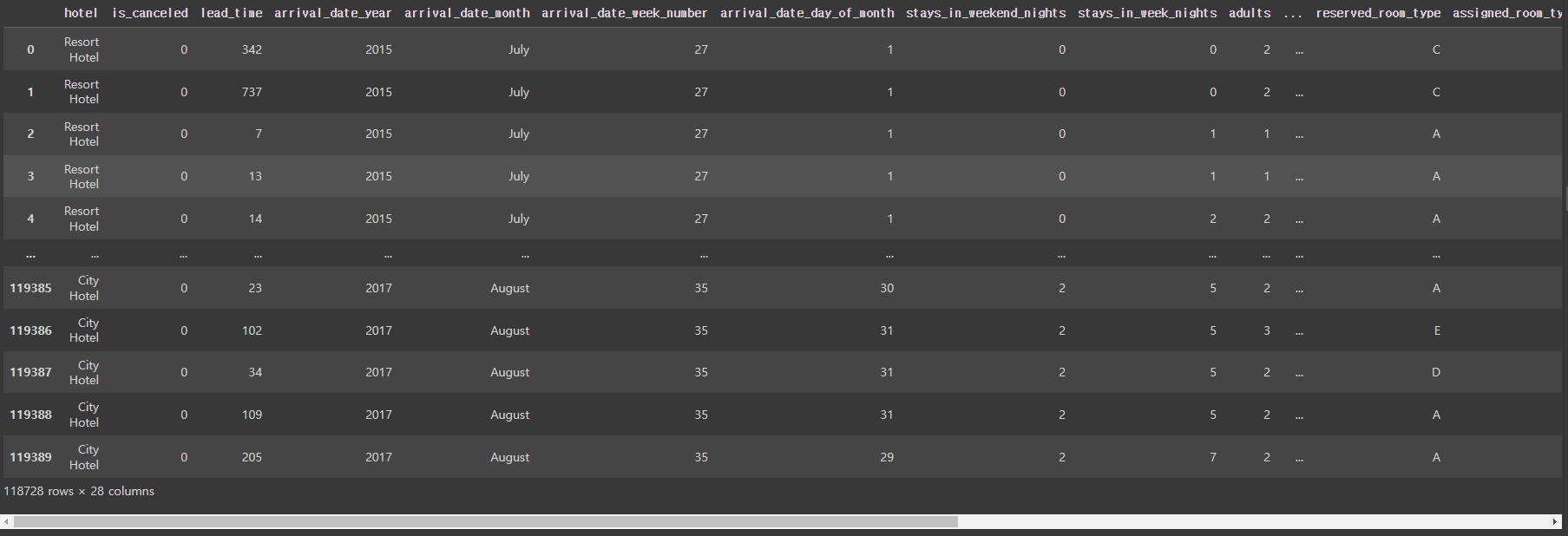1568x536 pixels.
Task: Select row index 1
Action: click(x=30, y=92)
